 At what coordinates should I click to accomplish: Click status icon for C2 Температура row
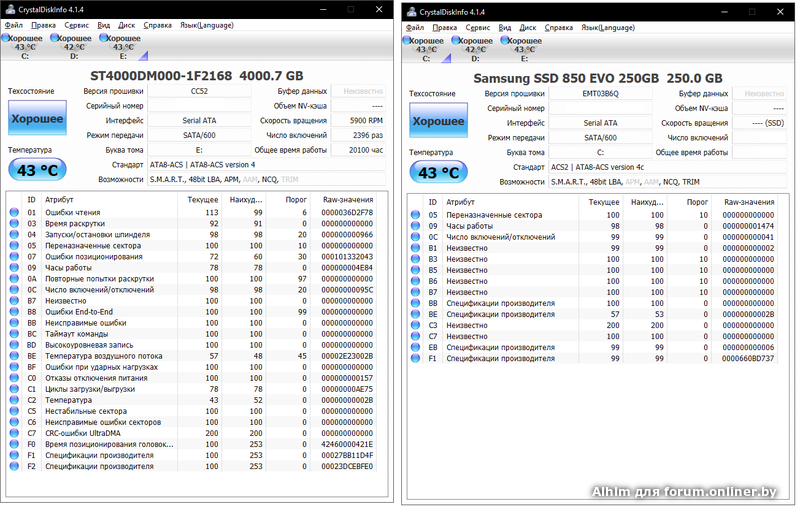[x=14, y=400]
